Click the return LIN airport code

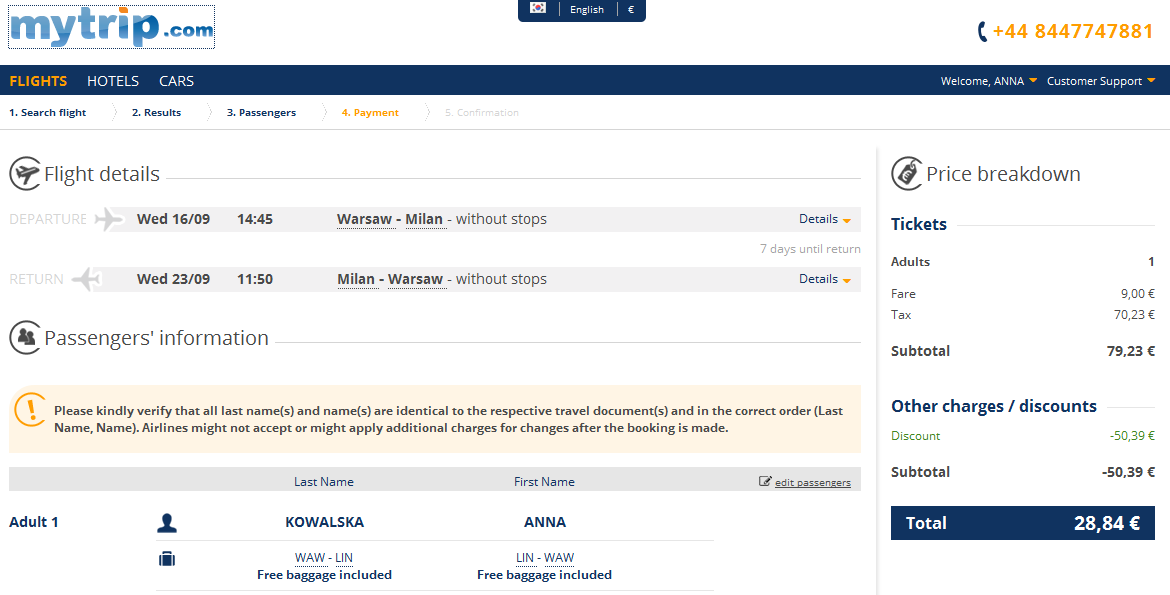(525, 558)
